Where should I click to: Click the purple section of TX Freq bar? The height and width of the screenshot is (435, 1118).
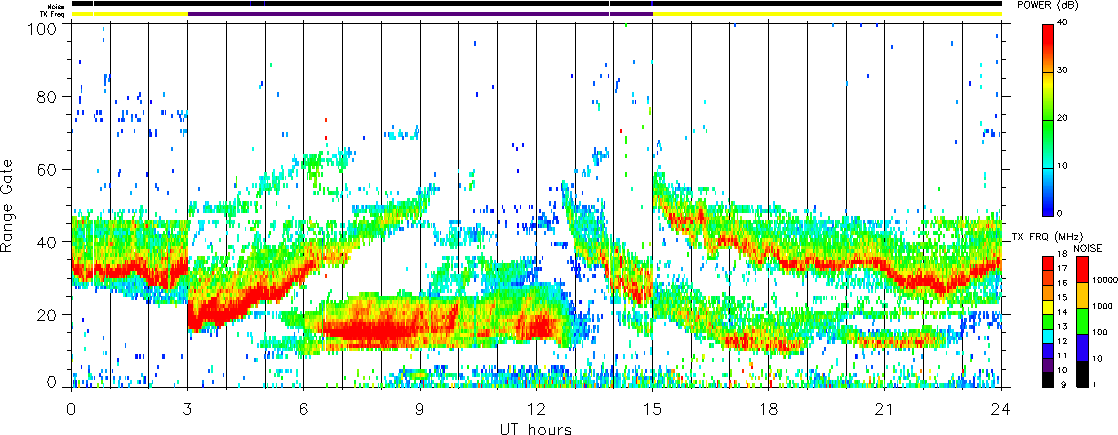point(420,14)
